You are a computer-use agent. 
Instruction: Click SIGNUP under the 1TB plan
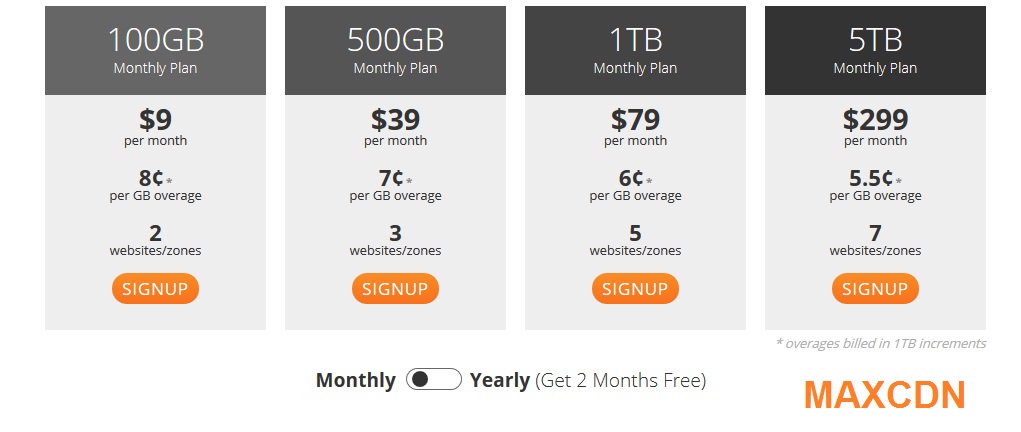point(635,289)
